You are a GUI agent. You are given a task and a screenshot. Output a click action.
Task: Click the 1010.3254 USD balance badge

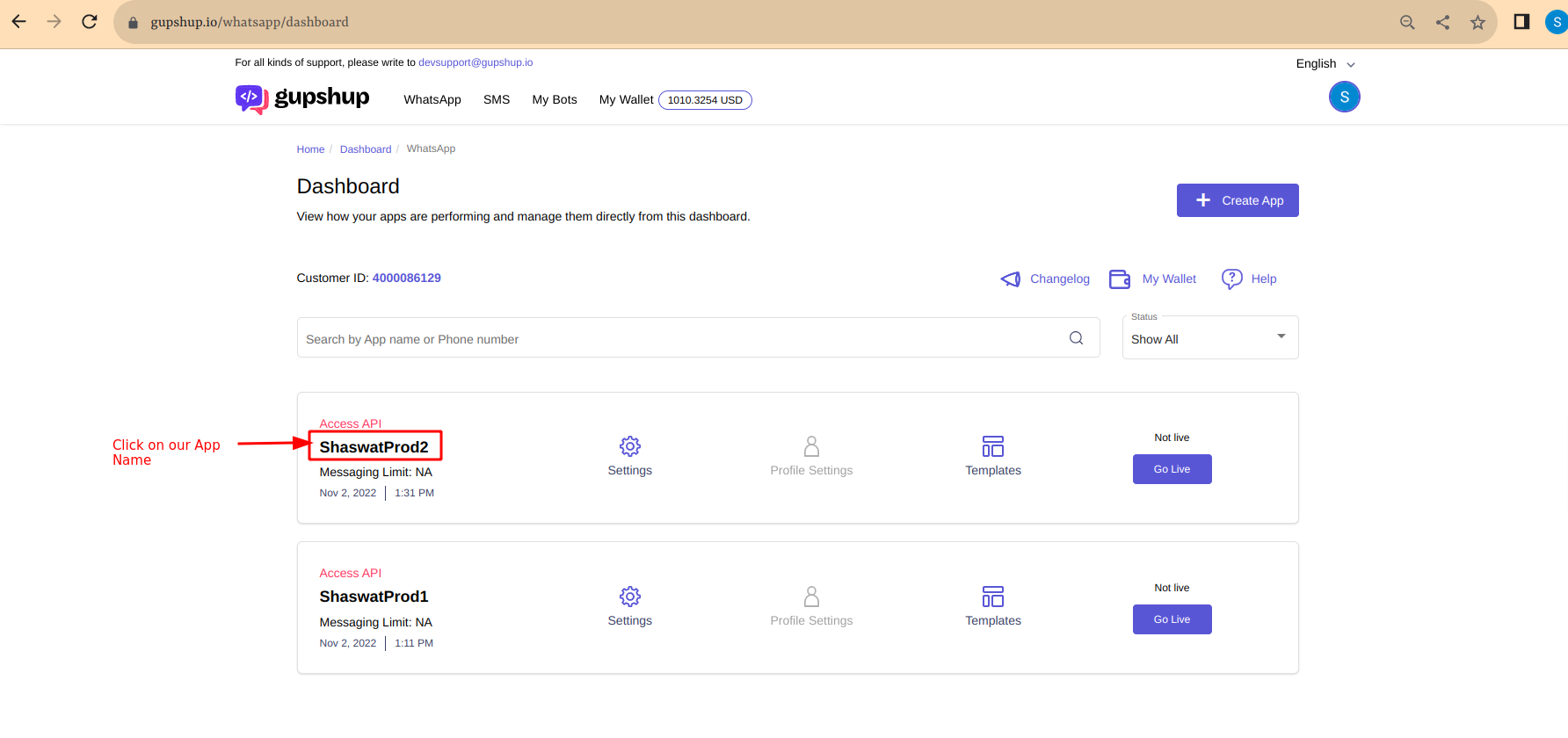point(705,100)
